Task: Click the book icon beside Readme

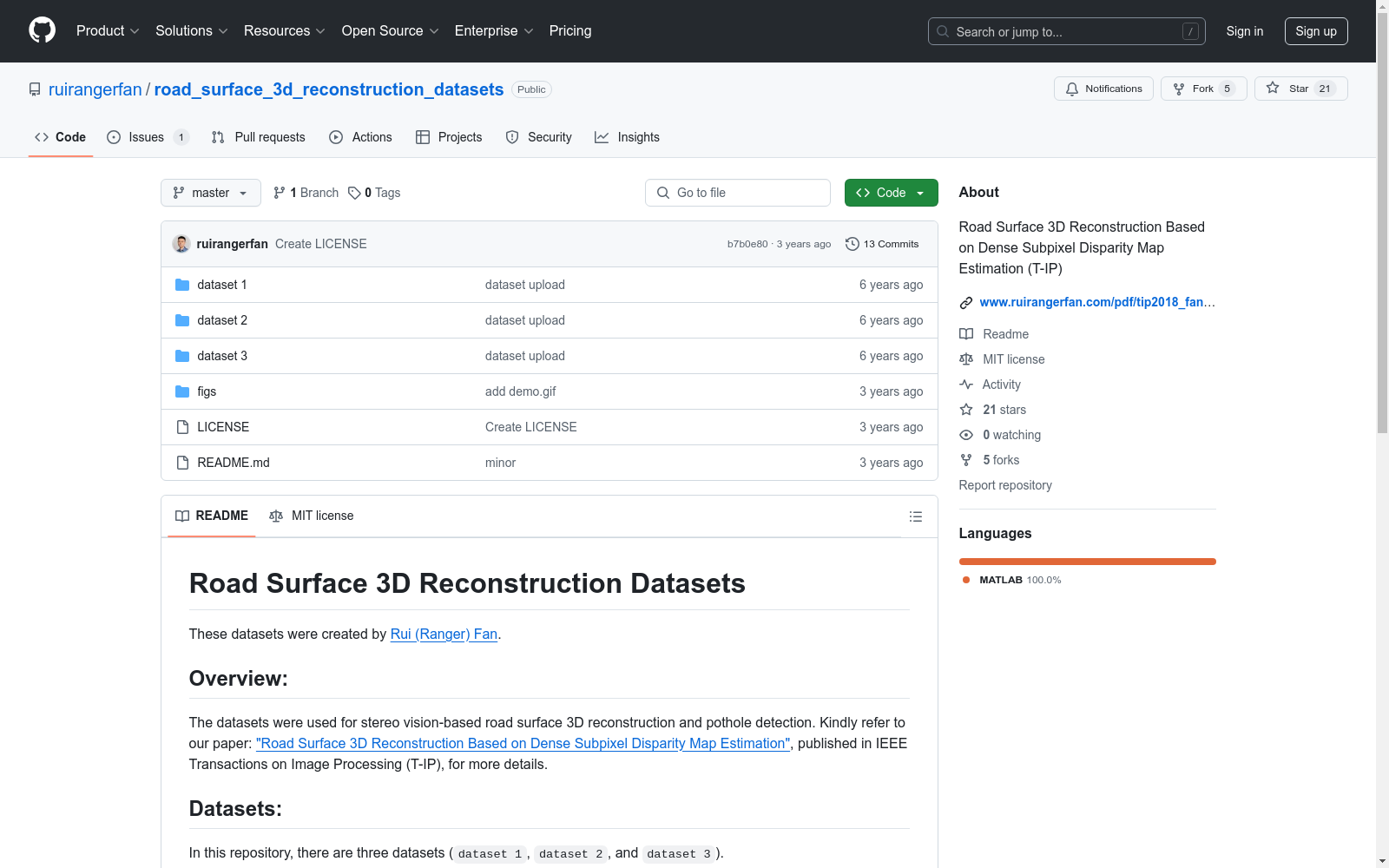Action: coord(966,334)
